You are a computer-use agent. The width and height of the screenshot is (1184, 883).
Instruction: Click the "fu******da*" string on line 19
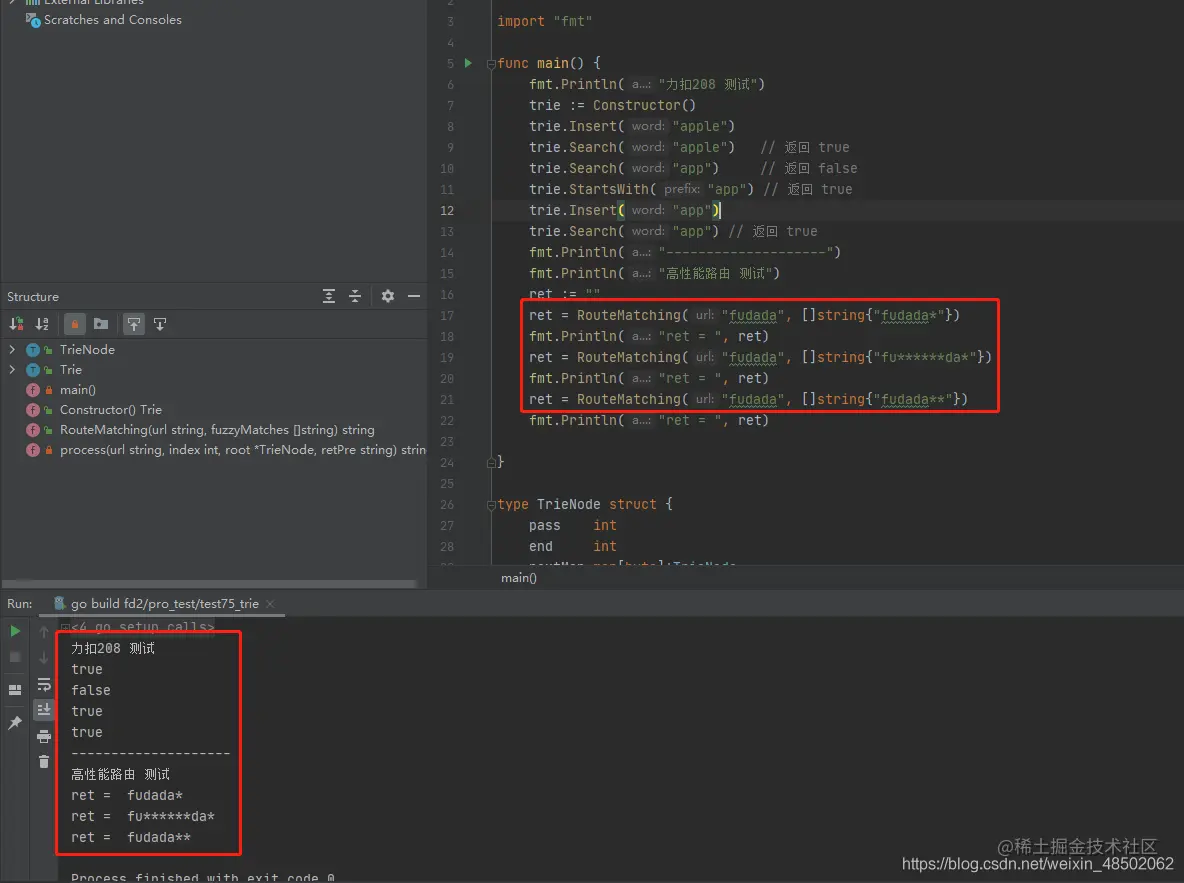(x=925, y=357)
